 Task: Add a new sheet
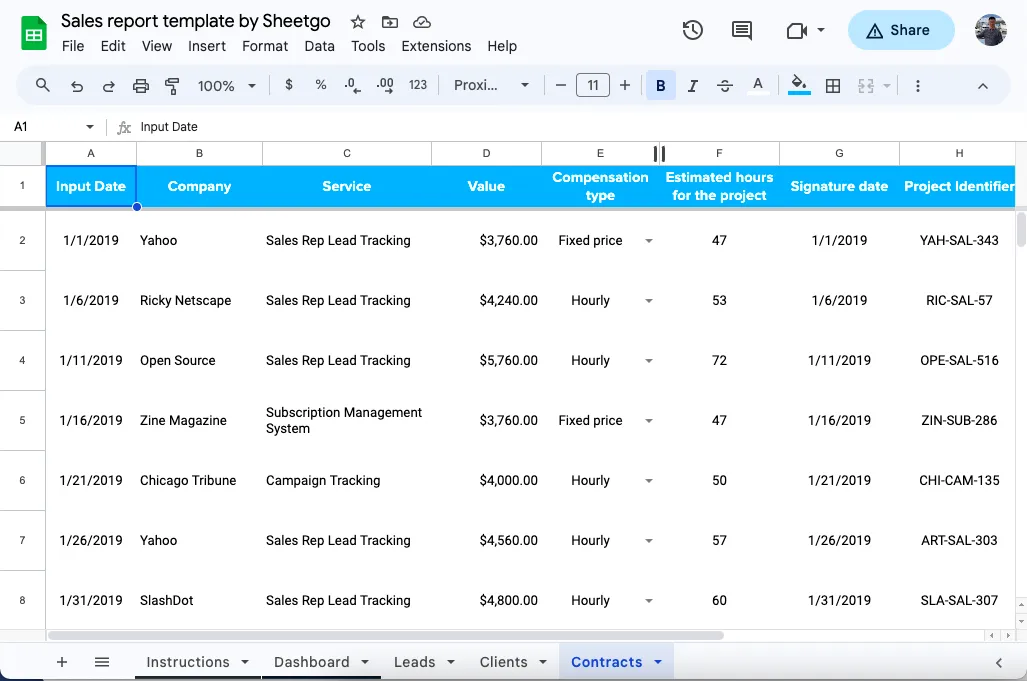[62, 662]
